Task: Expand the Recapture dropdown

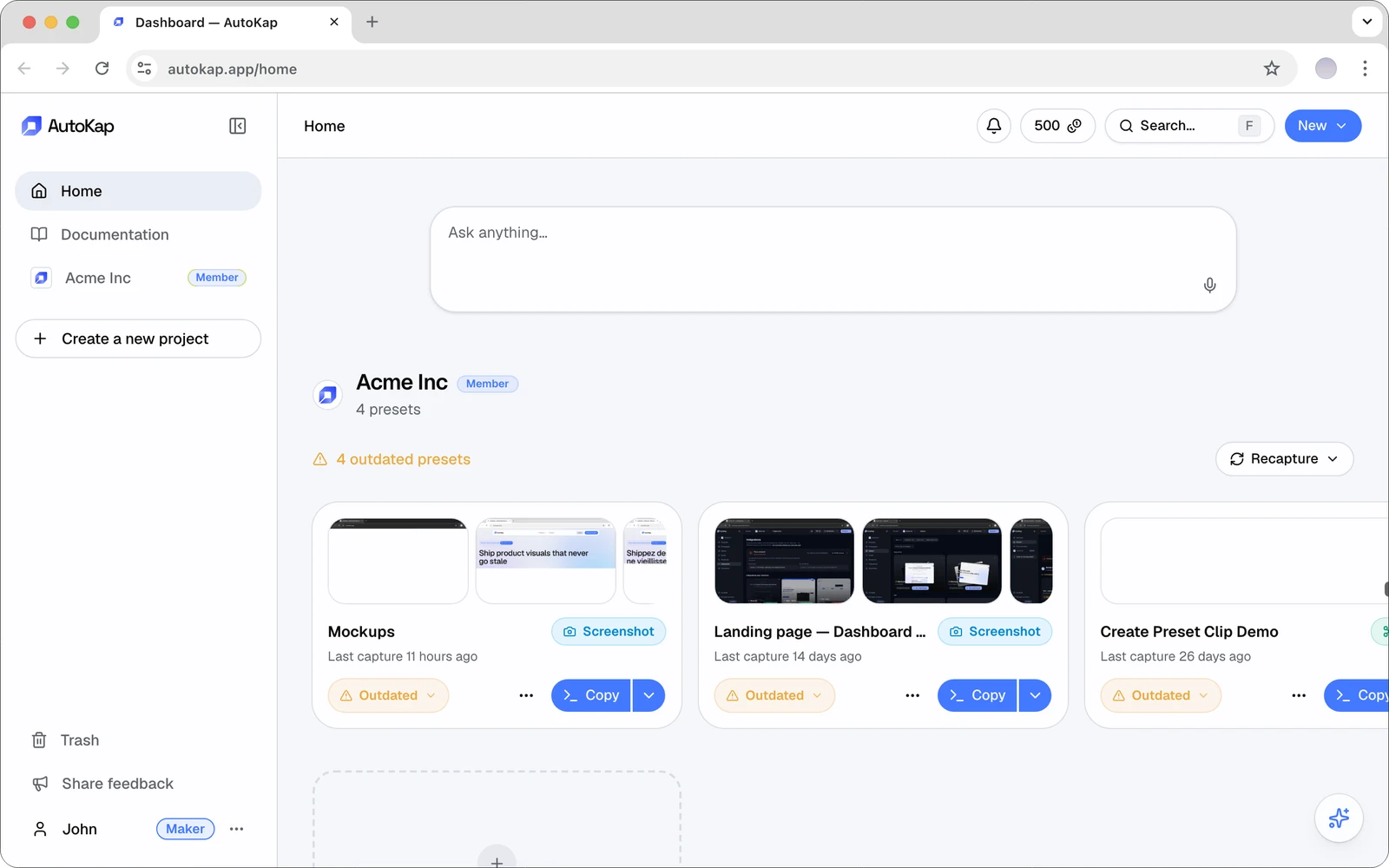Action: click(x=1284, y=459)
